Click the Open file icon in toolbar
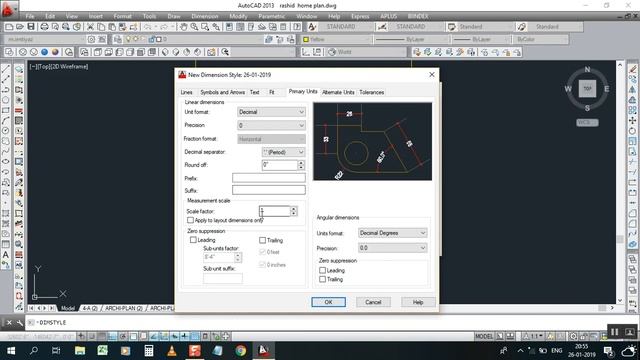 pos(20,27)
